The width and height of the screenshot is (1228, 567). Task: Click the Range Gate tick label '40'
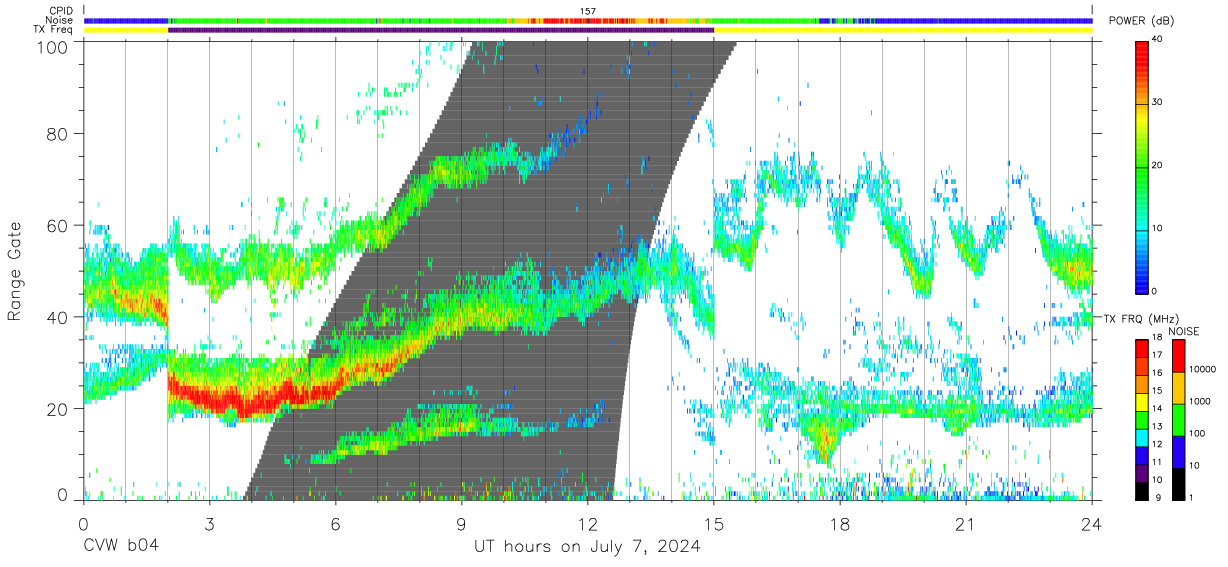(x=58, y=317)
